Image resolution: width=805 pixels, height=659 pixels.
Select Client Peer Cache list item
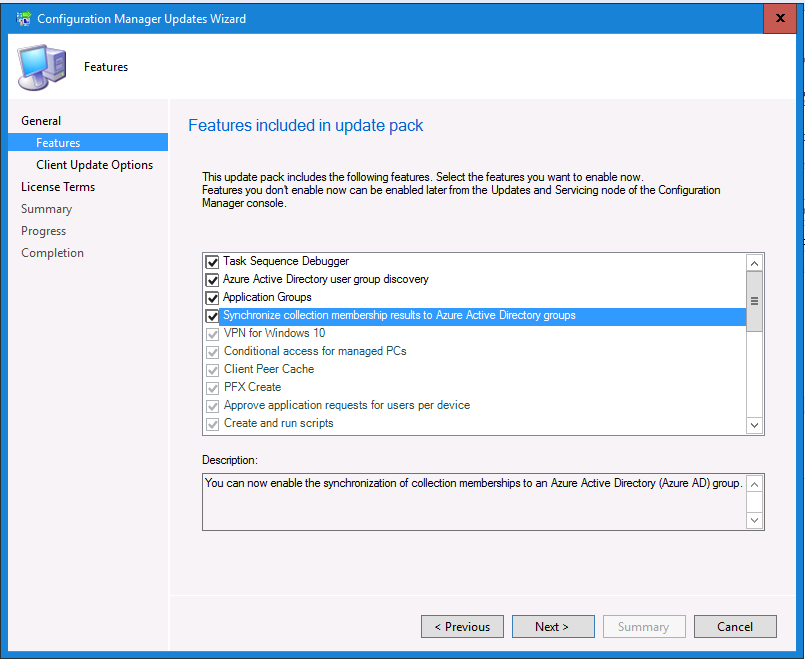[x=269, y=369]
